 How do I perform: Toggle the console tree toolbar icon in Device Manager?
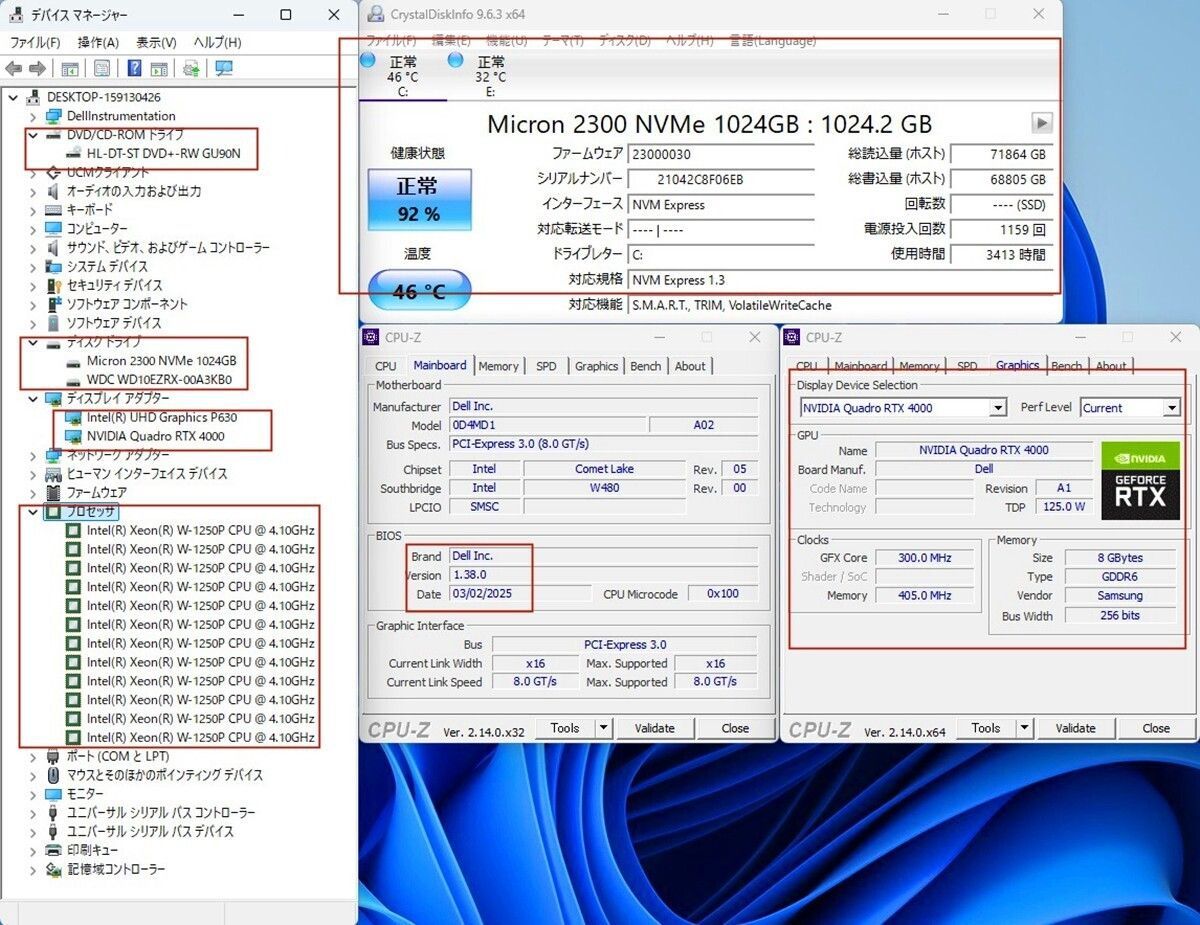70,68
